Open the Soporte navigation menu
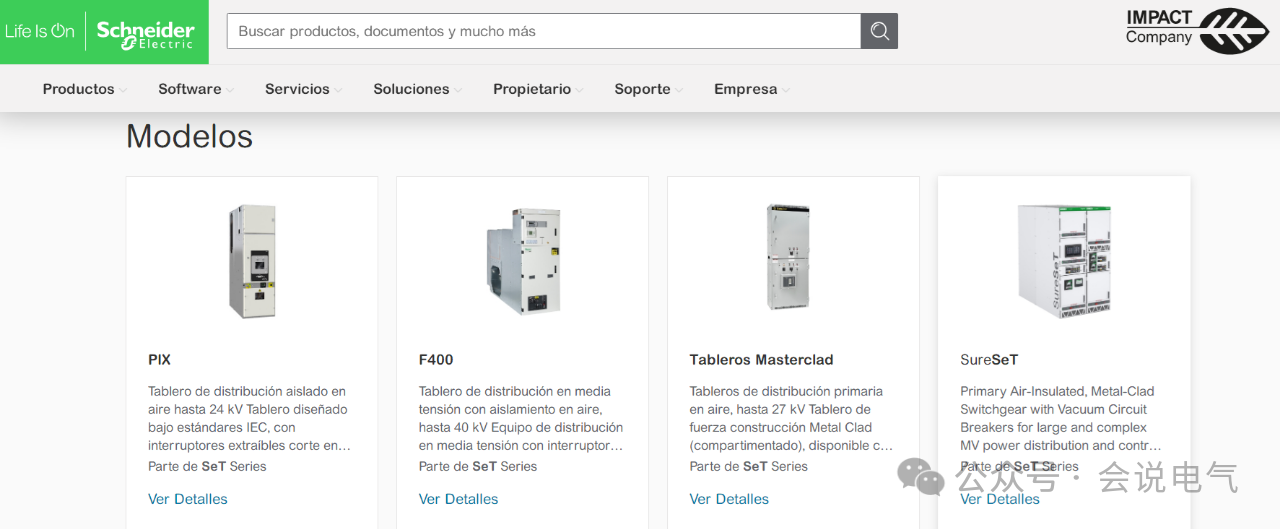The width and height of the screenshot is (1280, 529). pos(648,89)
